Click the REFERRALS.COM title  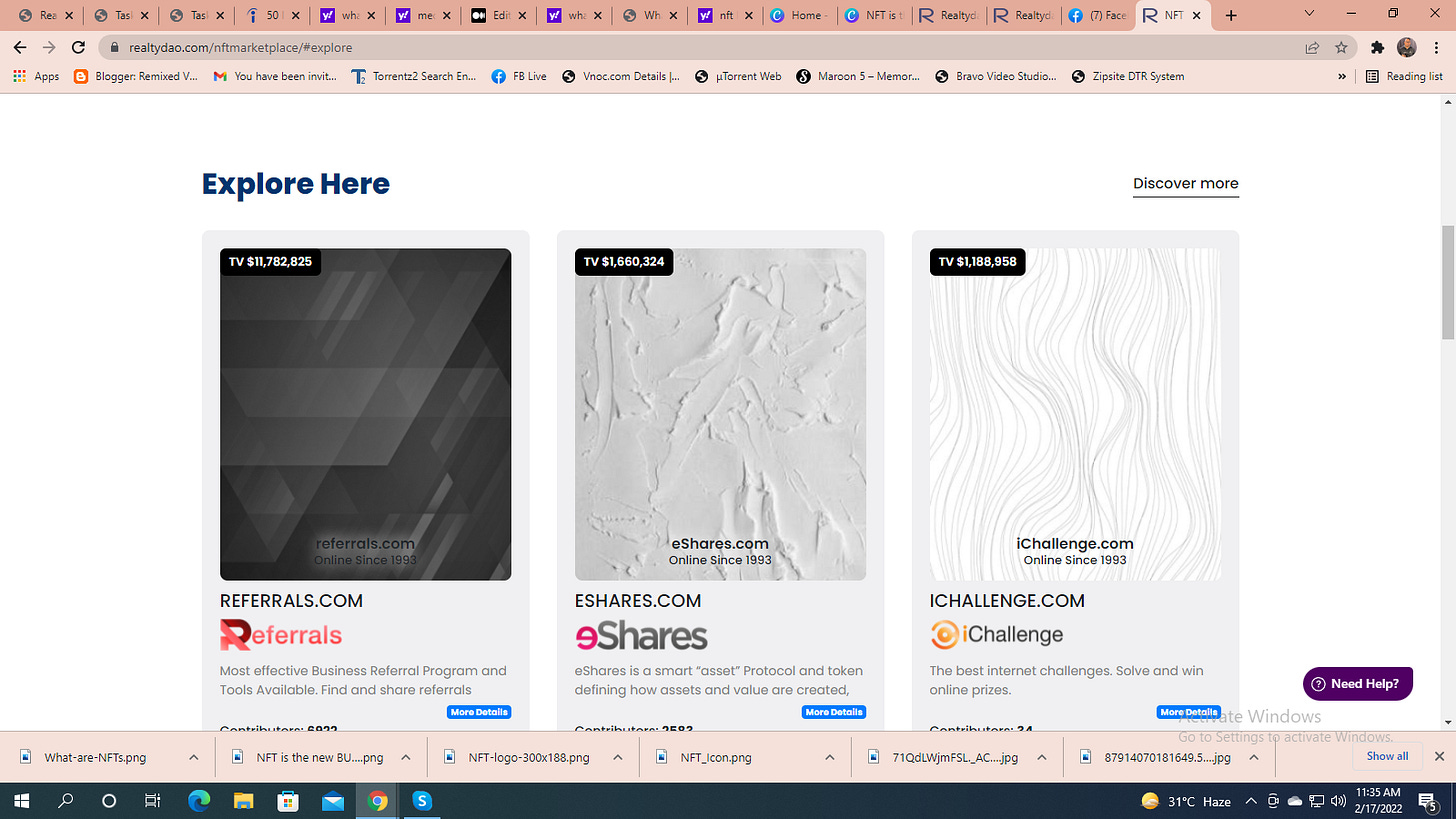point(291,601)
